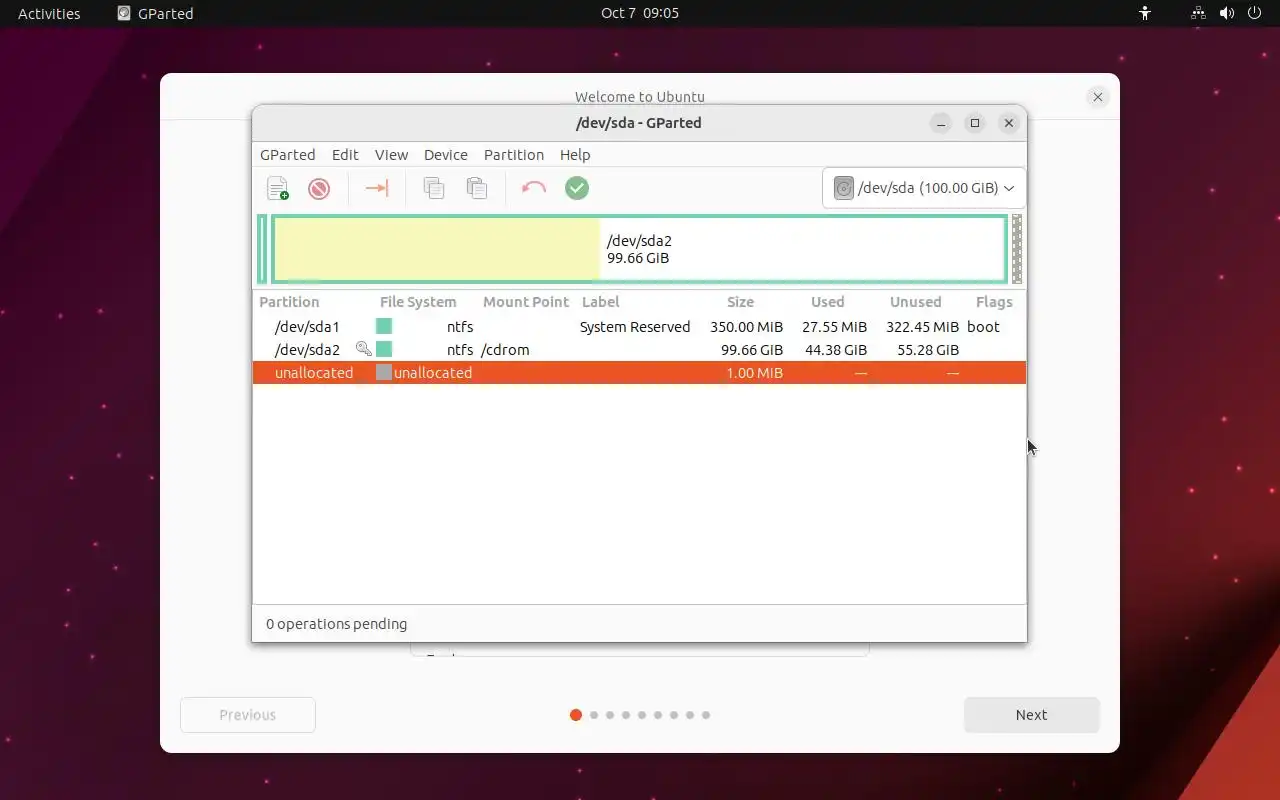Open the View menu
This screenshot has height=800, width=1280.
(x=391, y=155)
